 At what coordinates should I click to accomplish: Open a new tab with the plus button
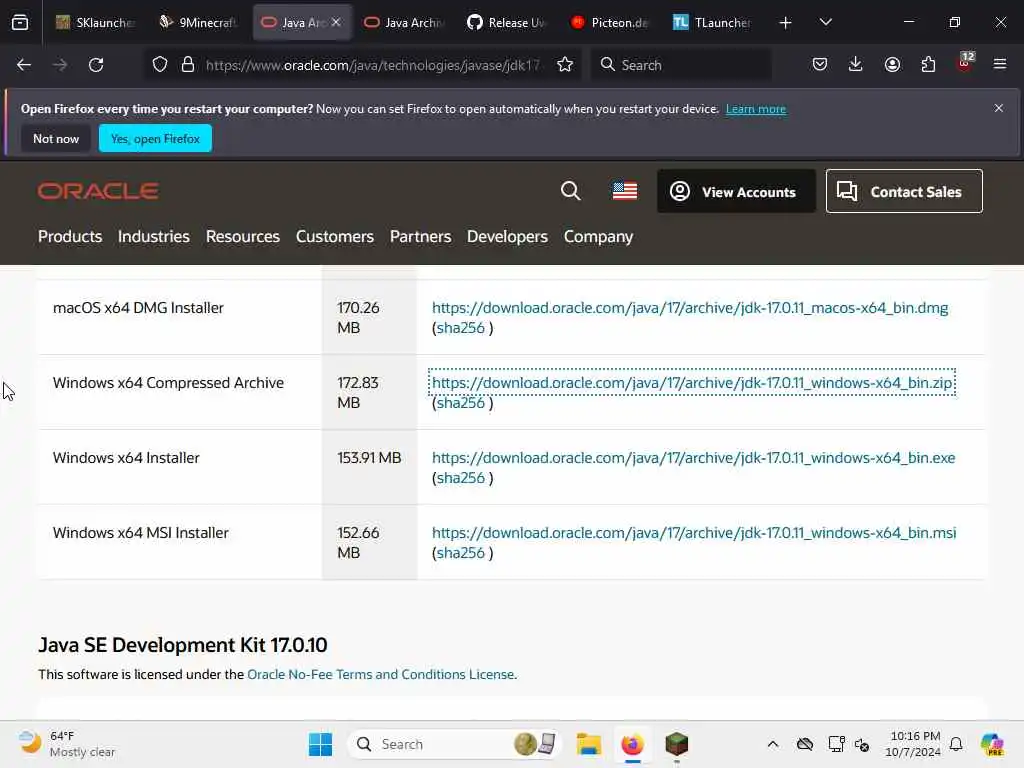[786, 23]
